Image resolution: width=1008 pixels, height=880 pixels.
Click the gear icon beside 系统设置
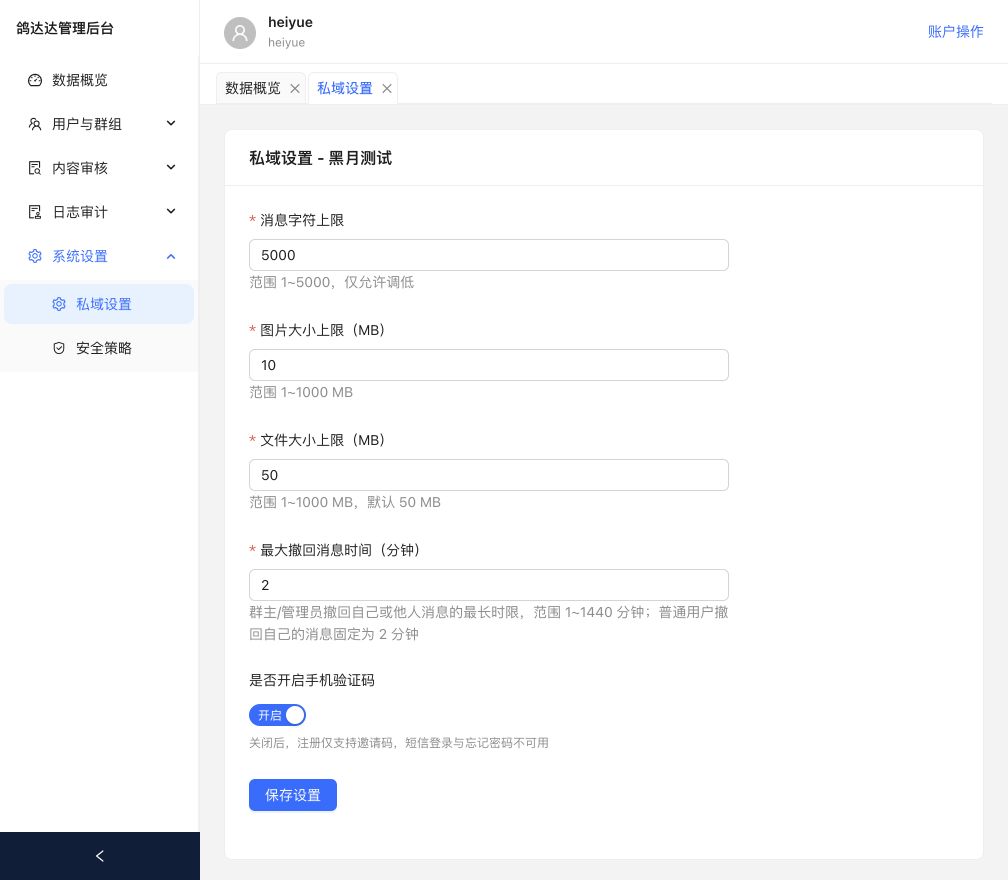(x=35, y=256)
